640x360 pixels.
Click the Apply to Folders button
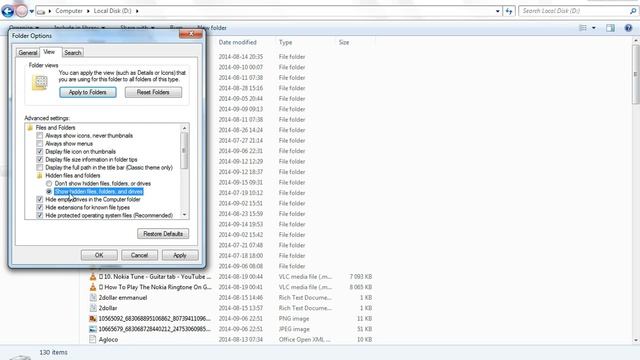(x=88, y=92)
